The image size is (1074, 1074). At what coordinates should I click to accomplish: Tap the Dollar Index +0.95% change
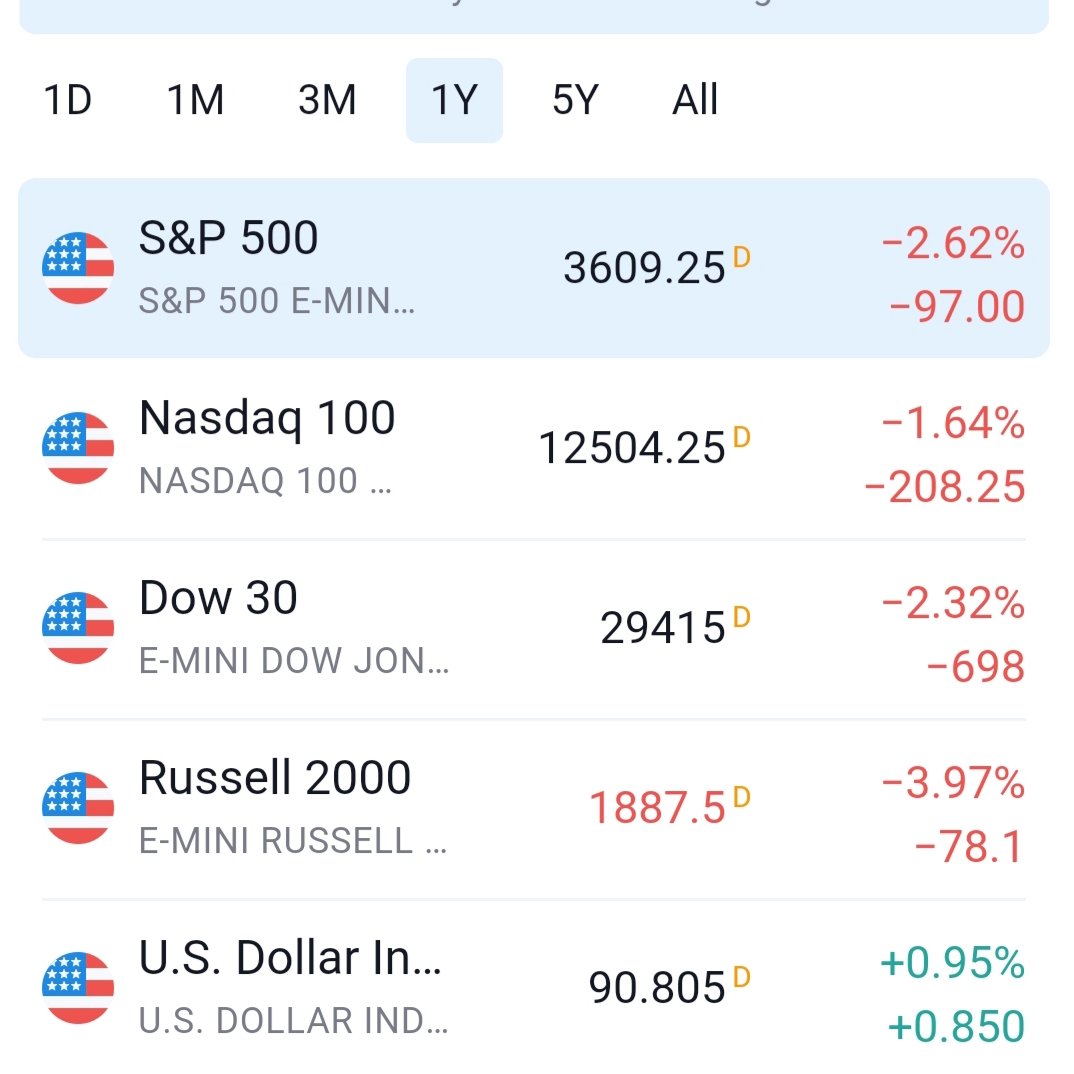coord(952,963)
